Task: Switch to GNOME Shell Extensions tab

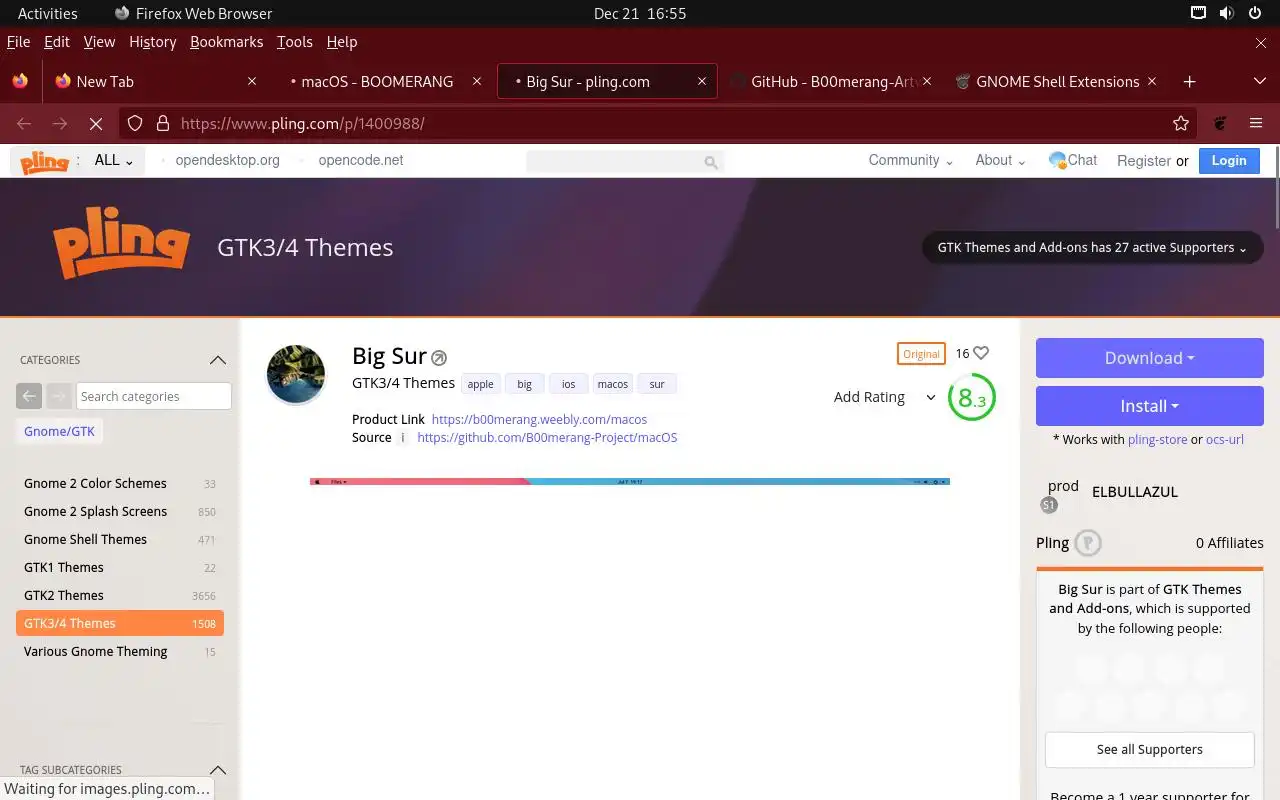Action: click(1056, 81)
